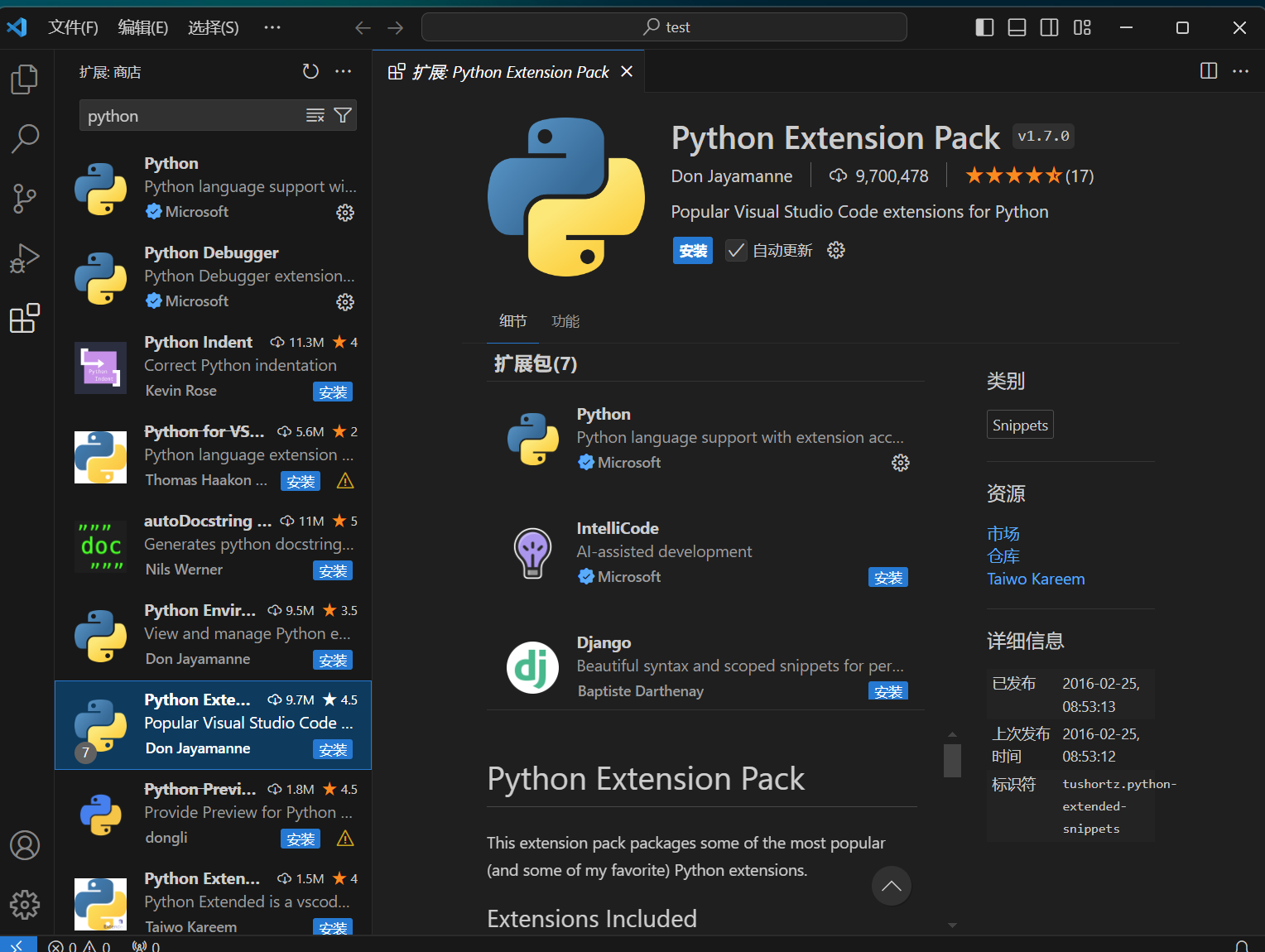
Task: Install Python Environment Manager extension
Action: pyautogui.click(x=333, y=660)
